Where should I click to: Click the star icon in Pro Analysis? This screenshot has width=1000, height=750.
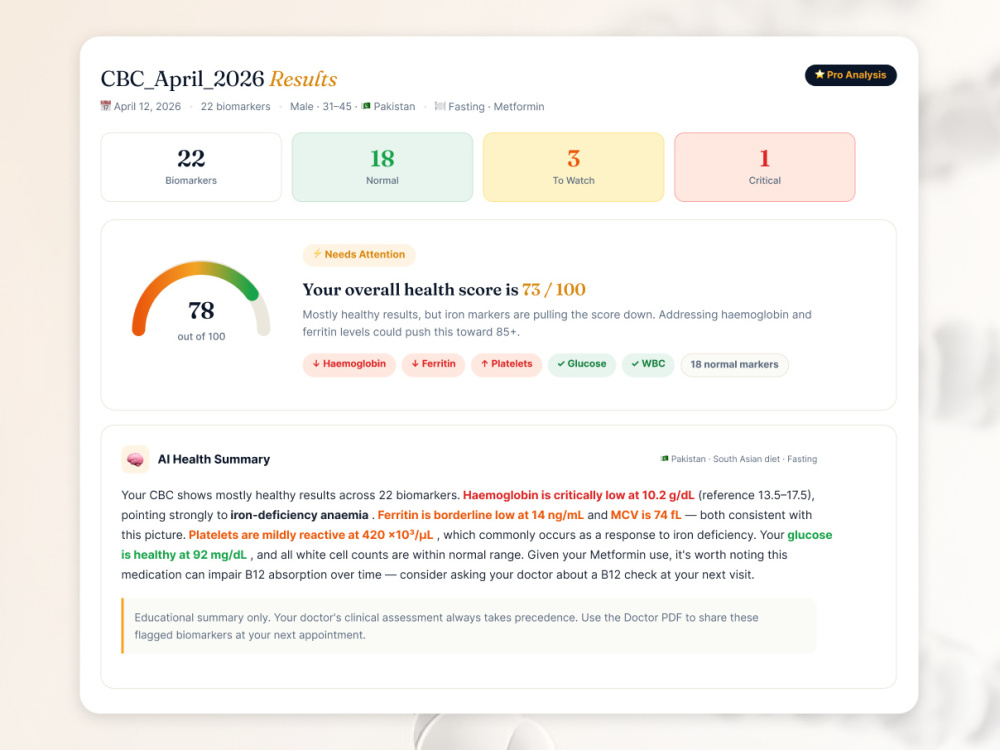[820, 75]
